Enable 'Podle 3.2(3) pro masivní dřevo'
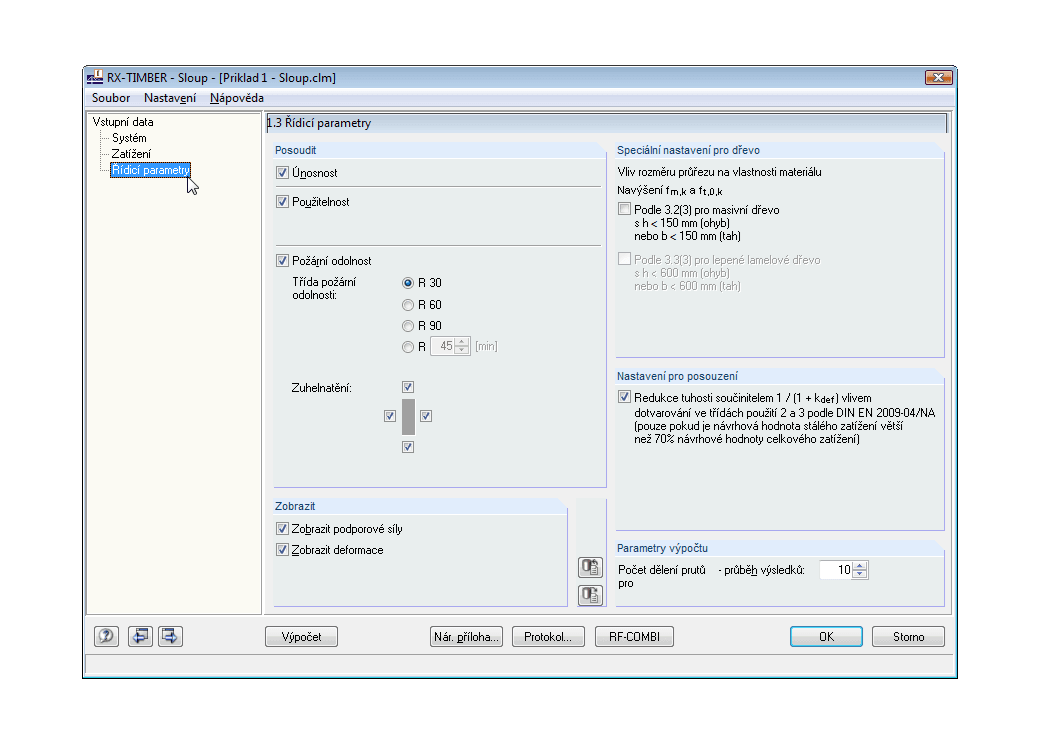This screenshot has height=744, width=1040. click(x=624, y=208)
